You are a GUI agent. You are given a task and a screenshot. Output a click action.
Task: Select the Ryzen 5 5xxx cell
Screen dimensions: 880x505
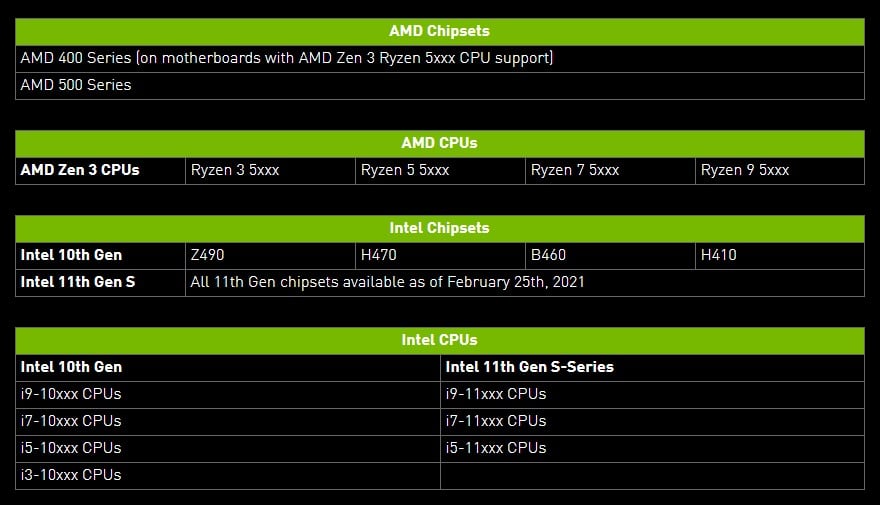coord(440,171)
